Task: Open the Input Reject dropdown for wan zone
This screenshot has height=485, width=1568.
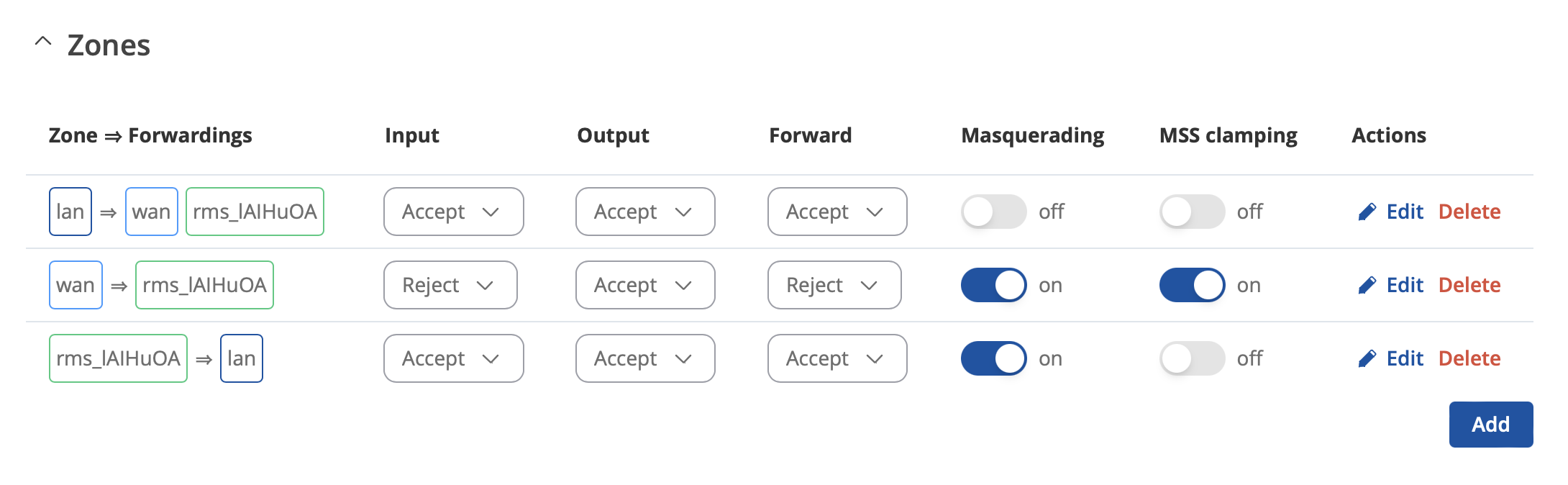Action: 450,285
